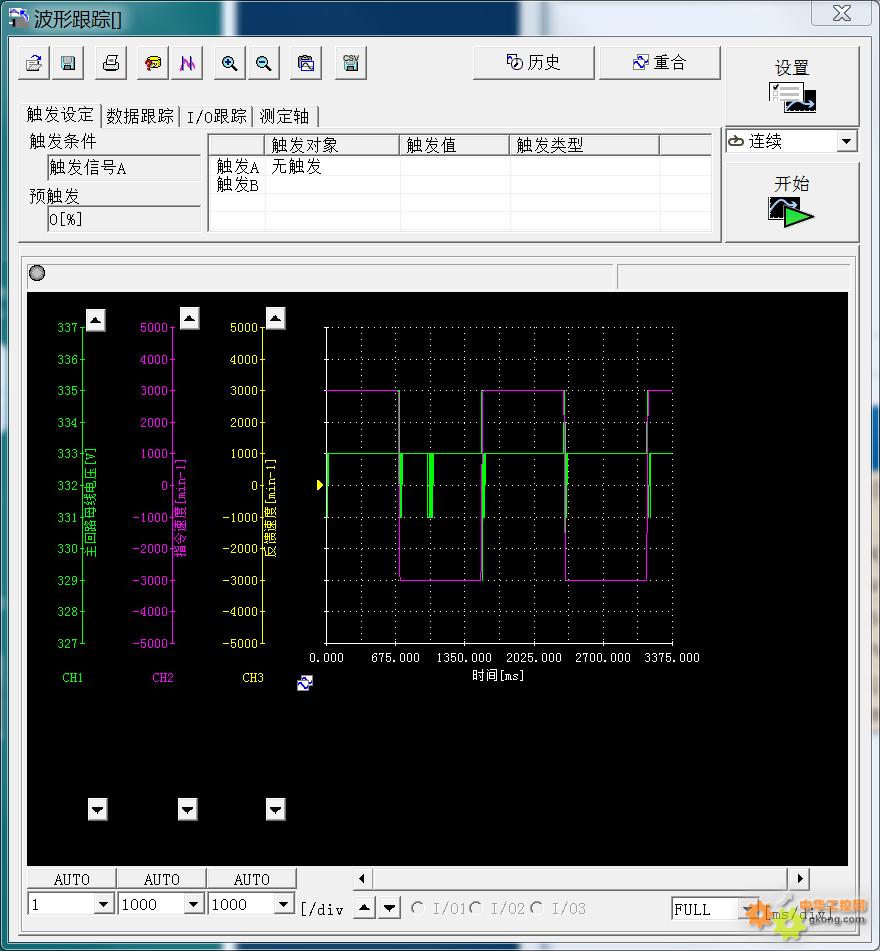The height and width of the screenshot is (951, 880).
Task: Click the zoom in magnifier icon
Action: [x=229, y=63]
